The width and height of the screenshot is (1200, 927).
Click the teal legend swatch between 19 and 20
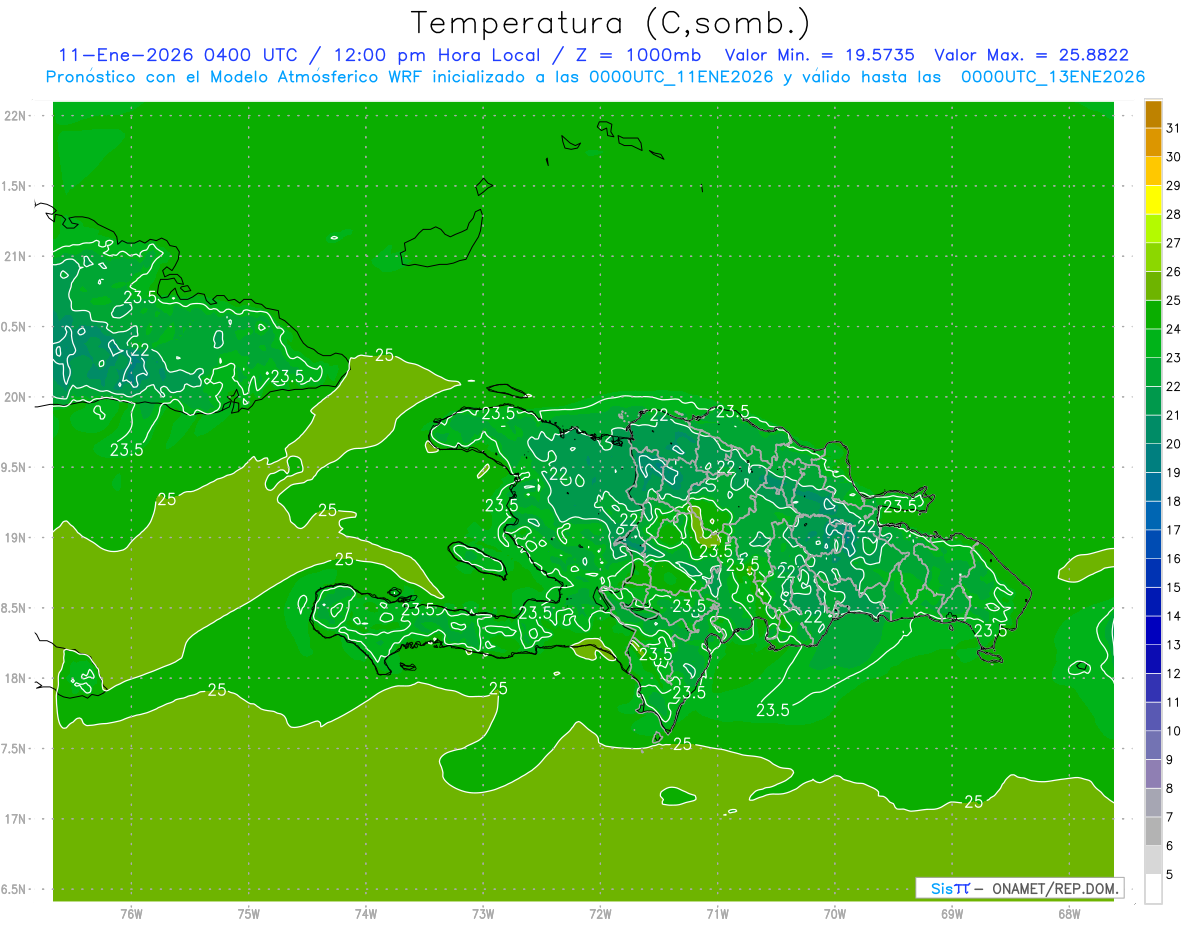pyautogui.click(x=1153, y=458)
